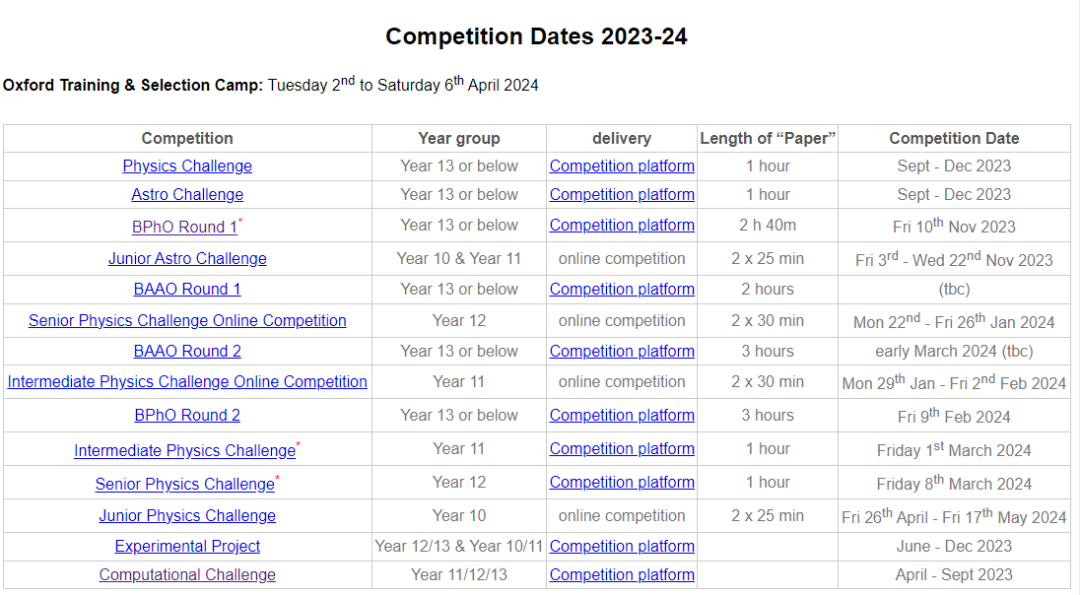This screenshot has width=1080, height=595.
Task: Open the Intermediate Physics Challenge link with asterisk
Action: 185,450
